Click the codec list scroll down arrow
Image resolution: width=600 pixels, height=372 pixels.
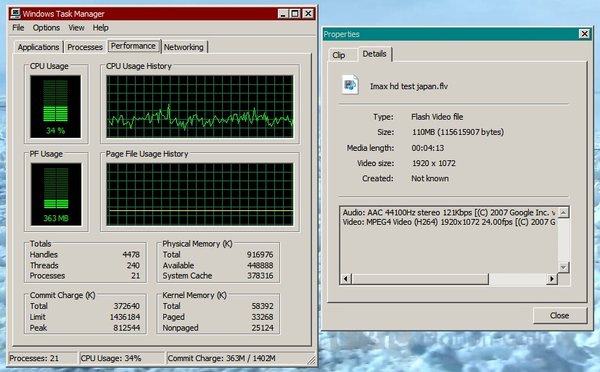click(563, 267)
